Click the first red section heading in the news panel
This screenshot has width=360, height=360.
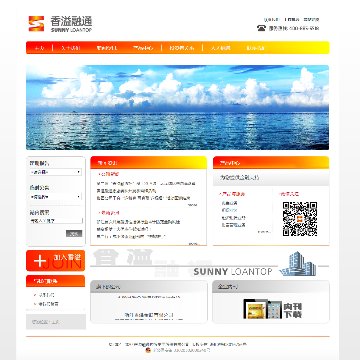pos(108,174)
